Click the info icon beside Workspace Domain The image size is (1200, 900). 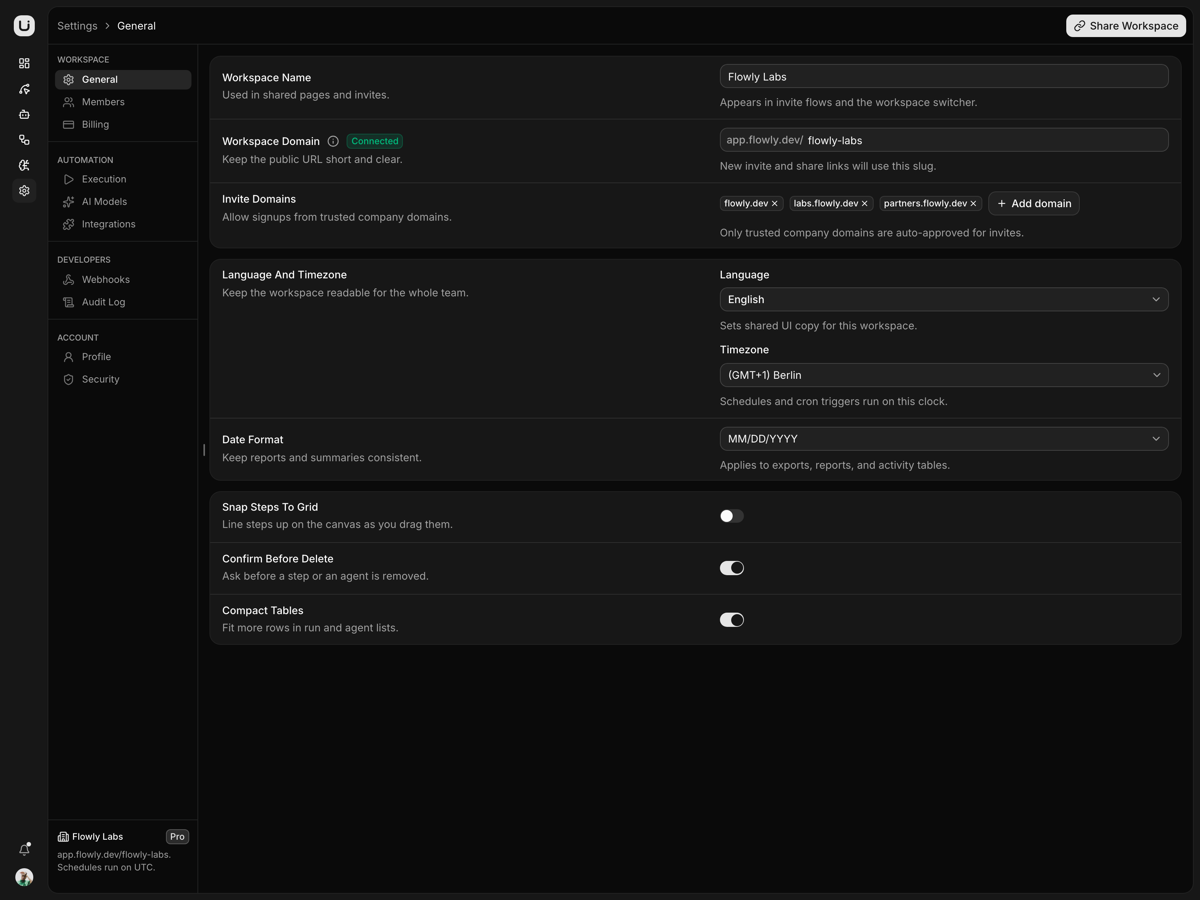pyautogui.click(x=333, y=141)
